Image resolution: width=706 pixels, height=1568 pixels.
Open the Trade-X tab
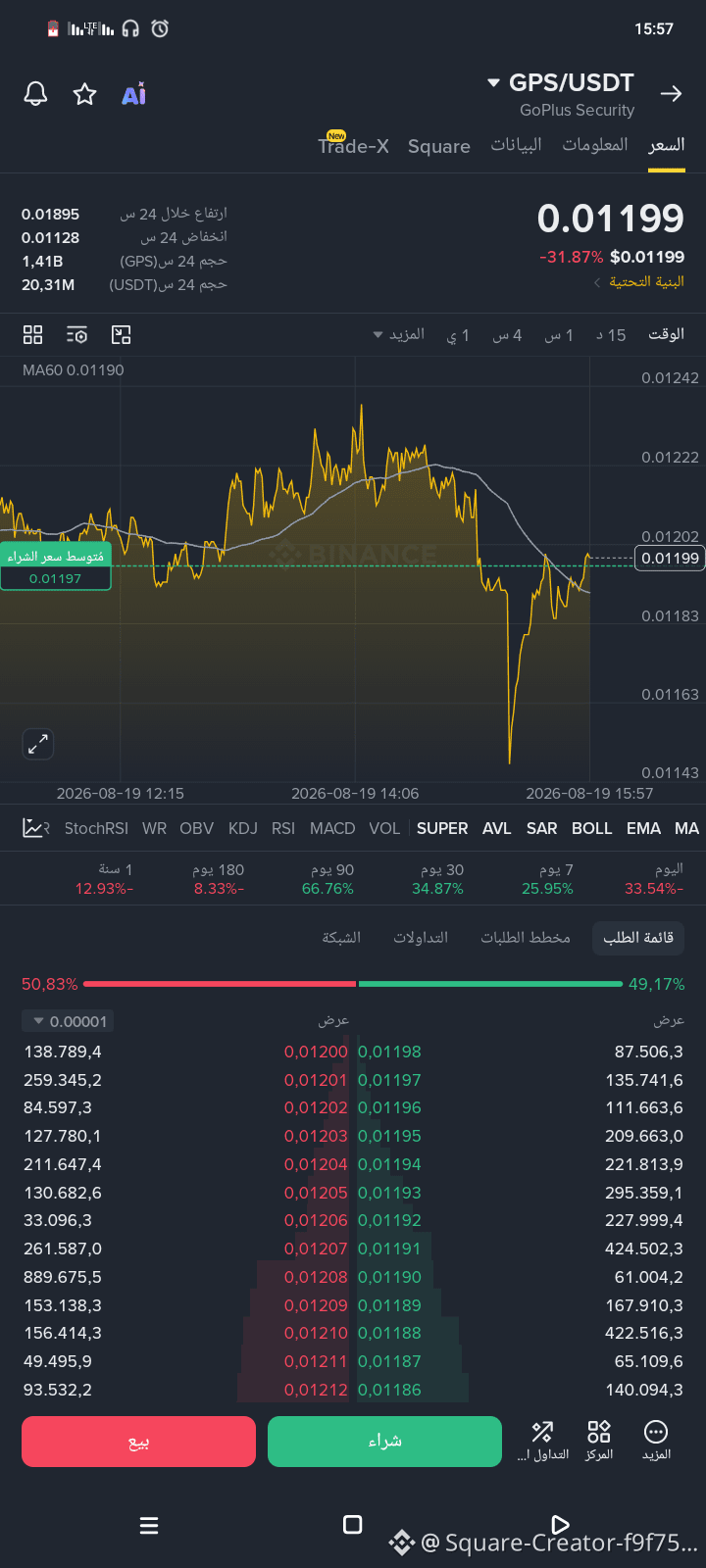click(353, 145)
